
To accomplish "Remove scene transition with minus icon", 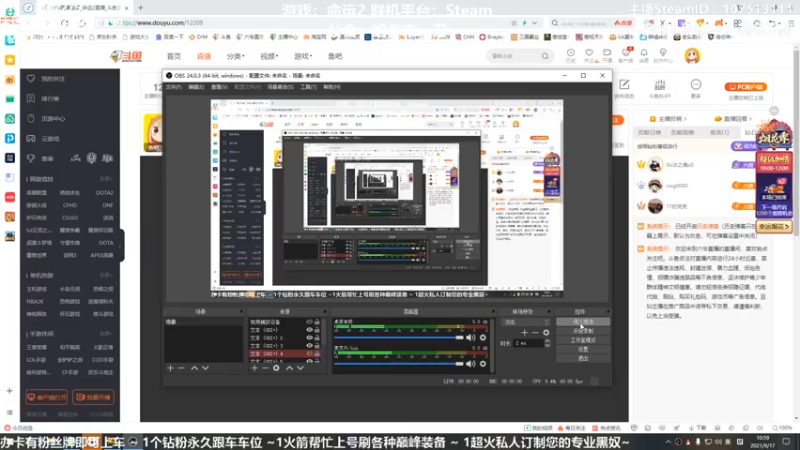I will (x=535, y=333).
